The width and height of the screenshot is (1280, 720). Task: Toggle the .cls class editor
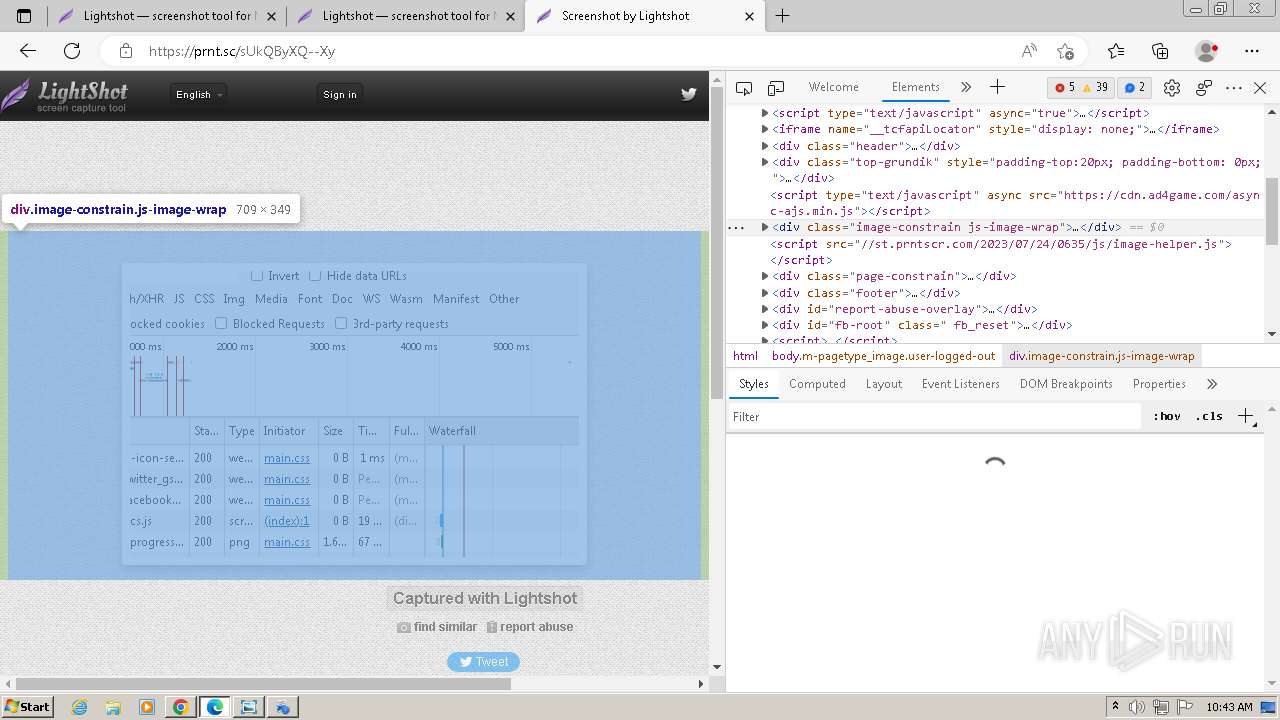tap(1209, 416)
